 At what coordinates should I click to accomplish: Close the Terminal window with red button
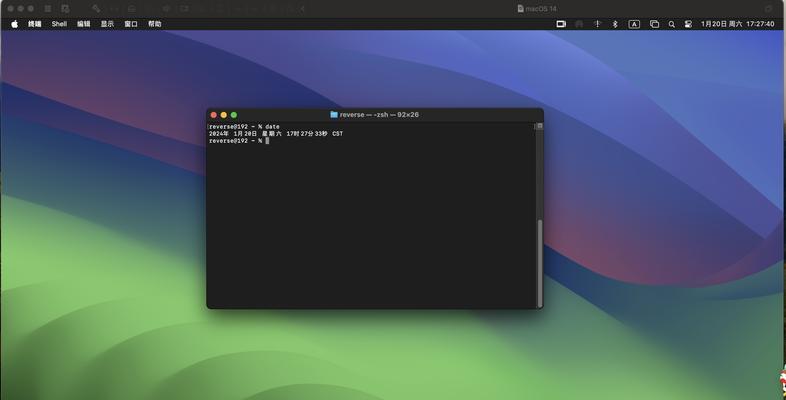click(213, 115)
